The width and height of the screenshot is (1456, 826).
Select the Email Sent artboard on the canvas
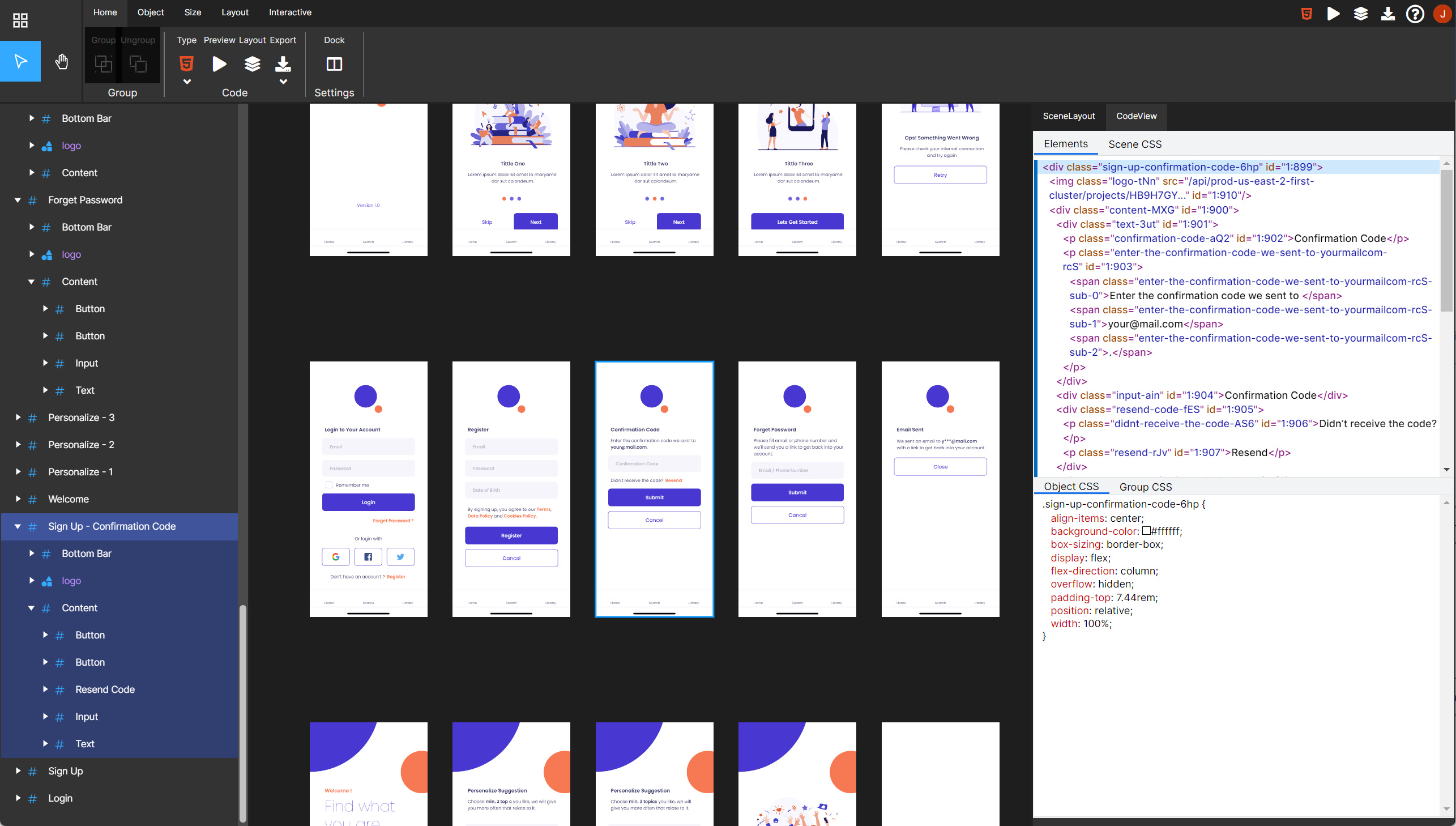tap(940, 488)
